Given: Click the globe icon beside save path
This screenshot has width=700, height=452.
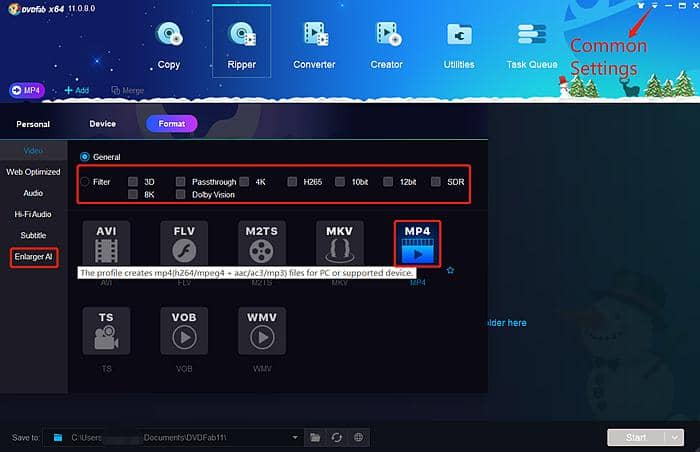Looking at the screenshot, I should [358, 437].
